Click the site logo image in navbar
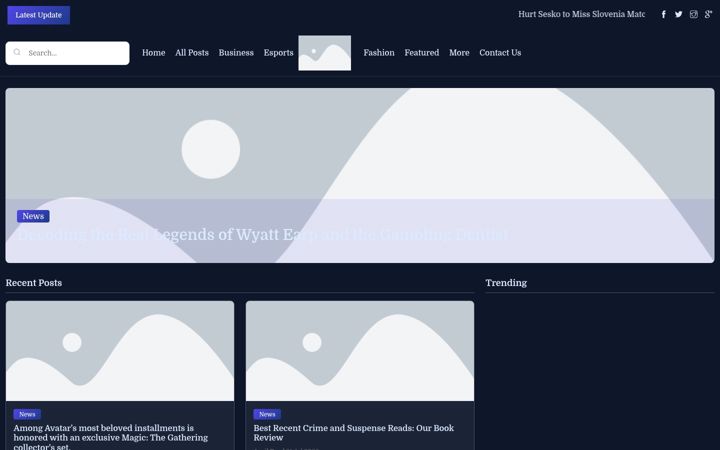This screenshot has width=720, height=450. click(x=325, y=53)
